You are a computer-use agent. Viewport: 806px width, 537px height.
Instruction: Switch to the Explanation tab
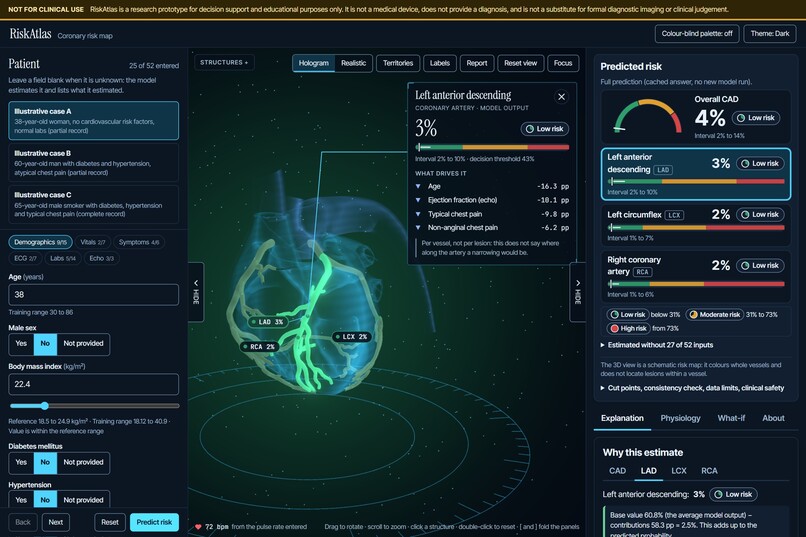click(622, 418)
